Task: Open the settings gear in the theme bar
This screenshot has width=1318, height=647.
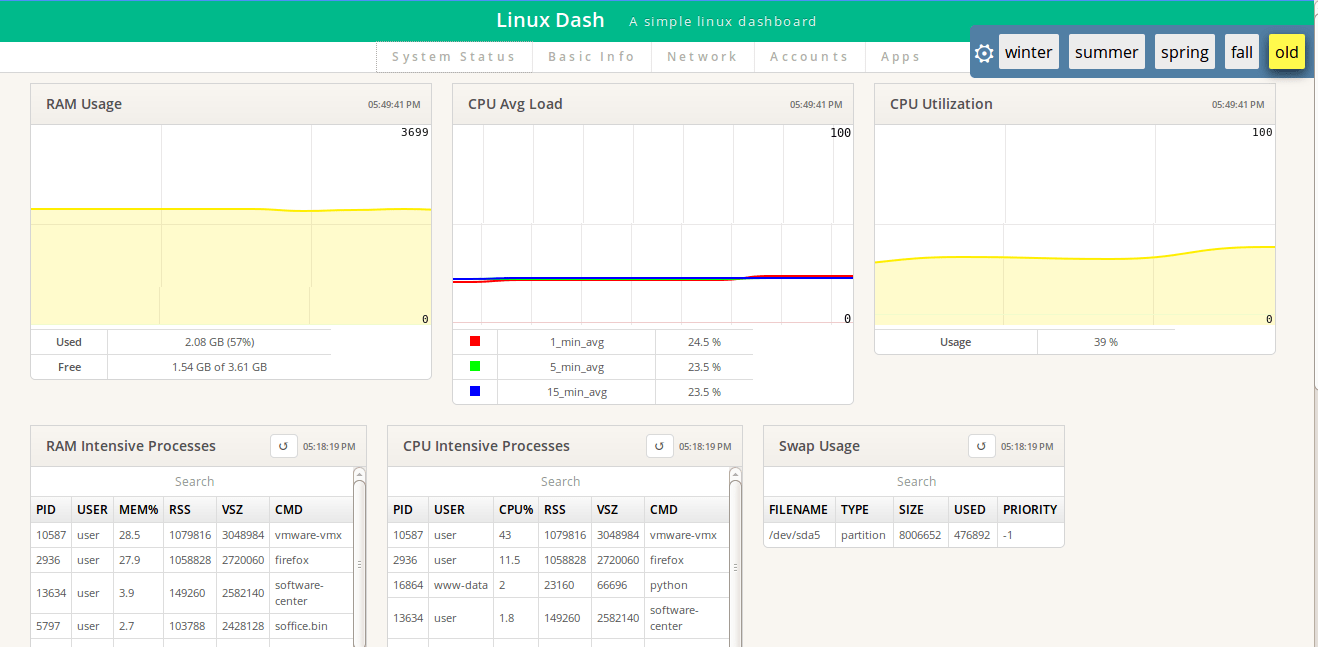Action: coord(984,51)
